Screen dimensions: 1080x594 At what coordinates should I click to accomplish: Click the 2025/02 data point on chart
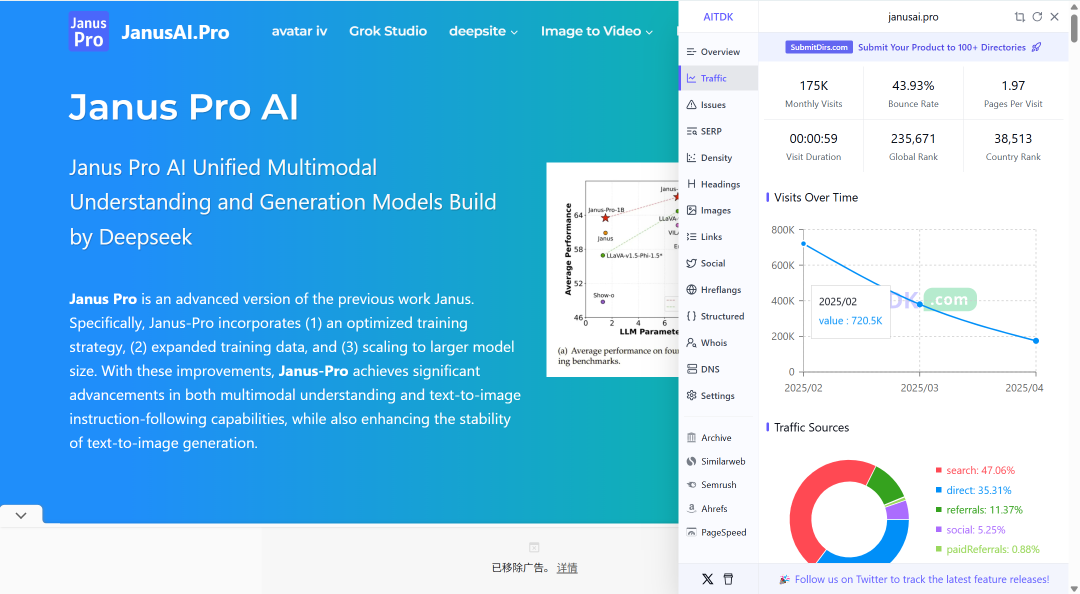point(804,244)
